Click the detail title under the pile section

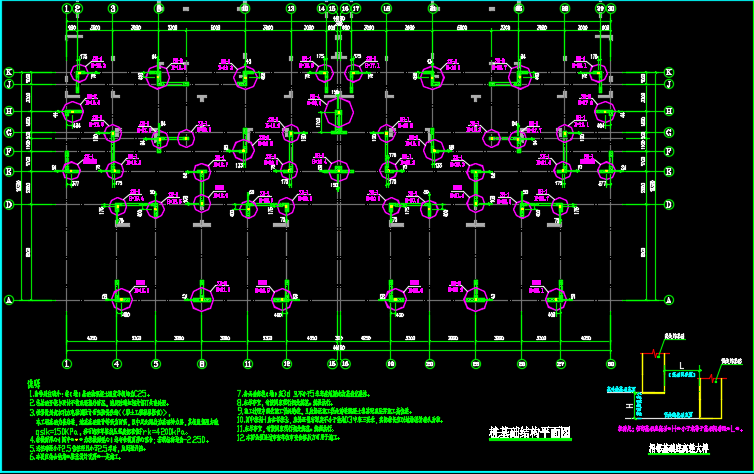click(x=679, y=449)
